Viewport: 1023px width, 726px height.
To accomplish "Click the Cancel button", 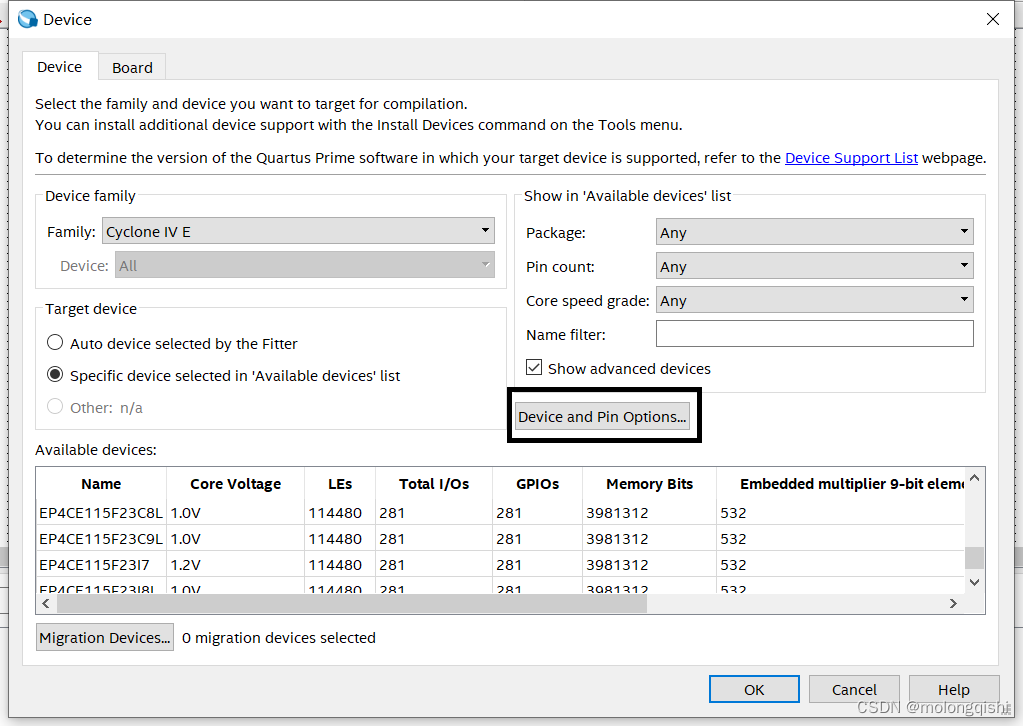I will click(854, 689).
